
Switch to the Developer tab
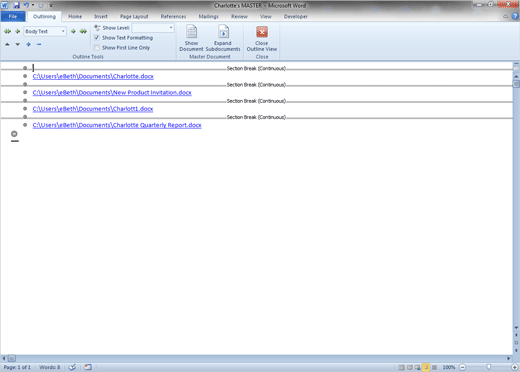click(x=296, y=16)
